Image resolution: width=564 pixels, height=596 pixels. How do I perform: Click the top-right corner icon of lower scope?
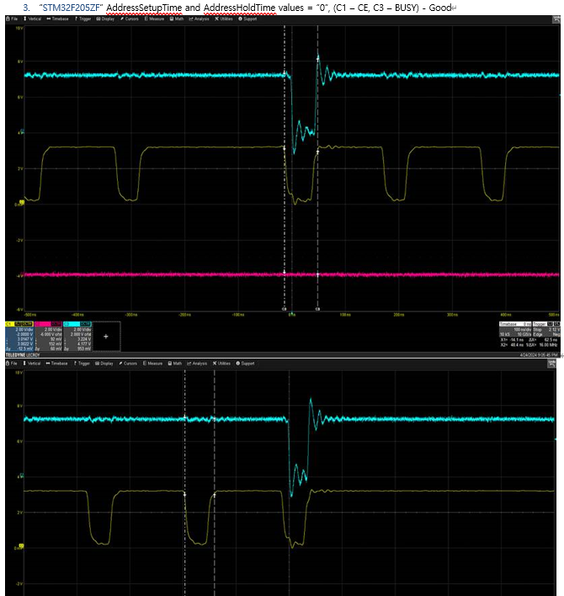pos(551,364)
